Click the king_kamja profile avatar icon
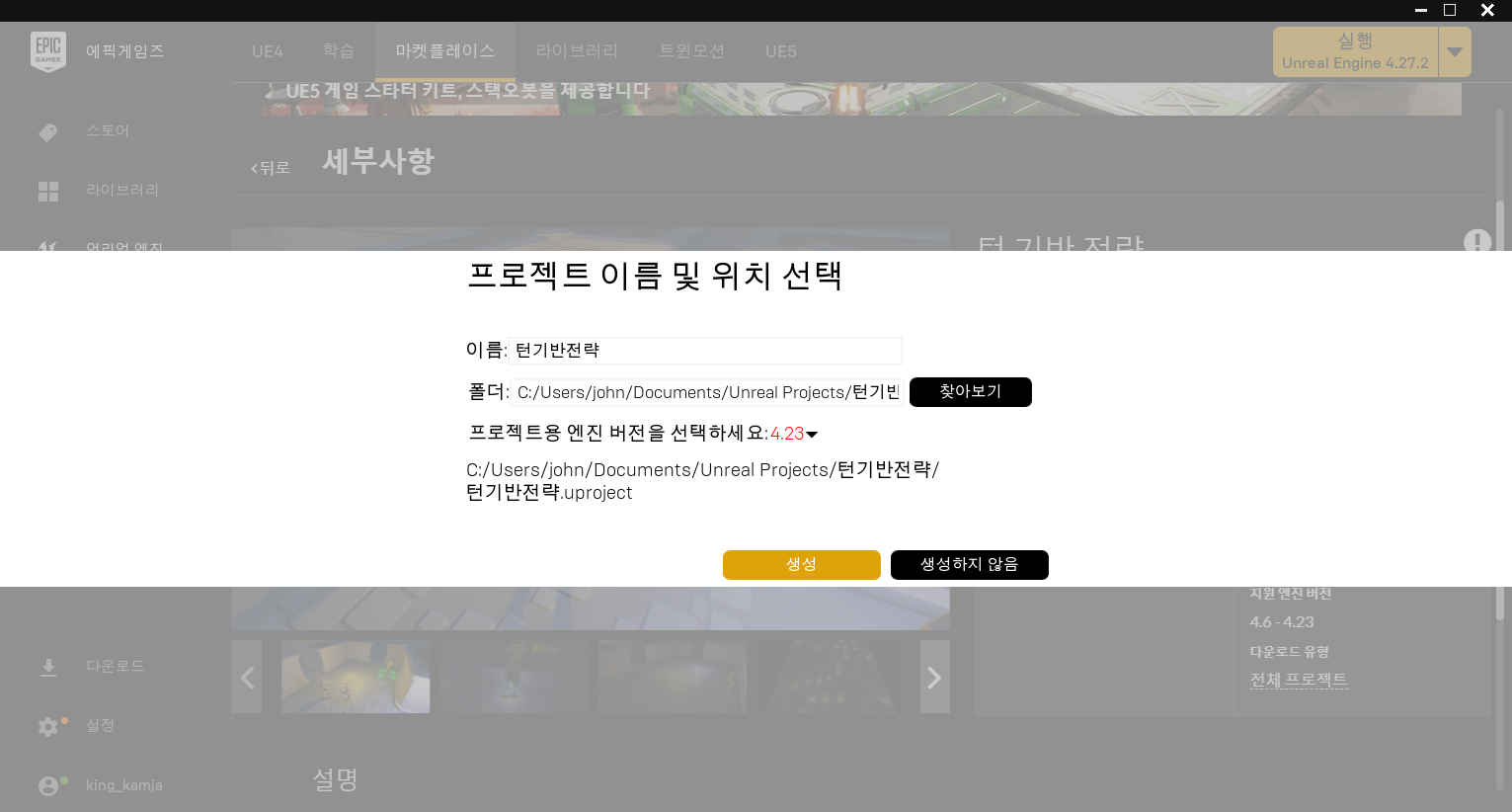Screen dimensions: 1512x812 click(48, 786)
